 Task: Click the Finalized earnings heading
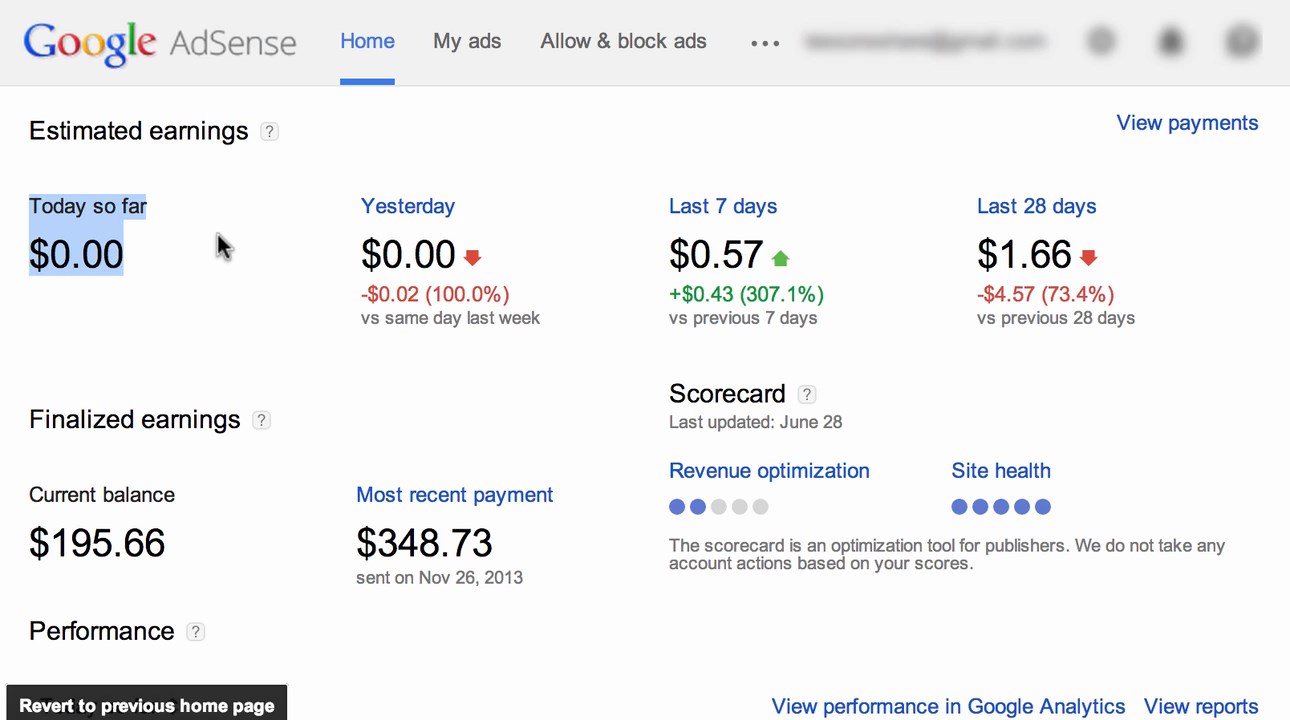[x=134, y=420]
